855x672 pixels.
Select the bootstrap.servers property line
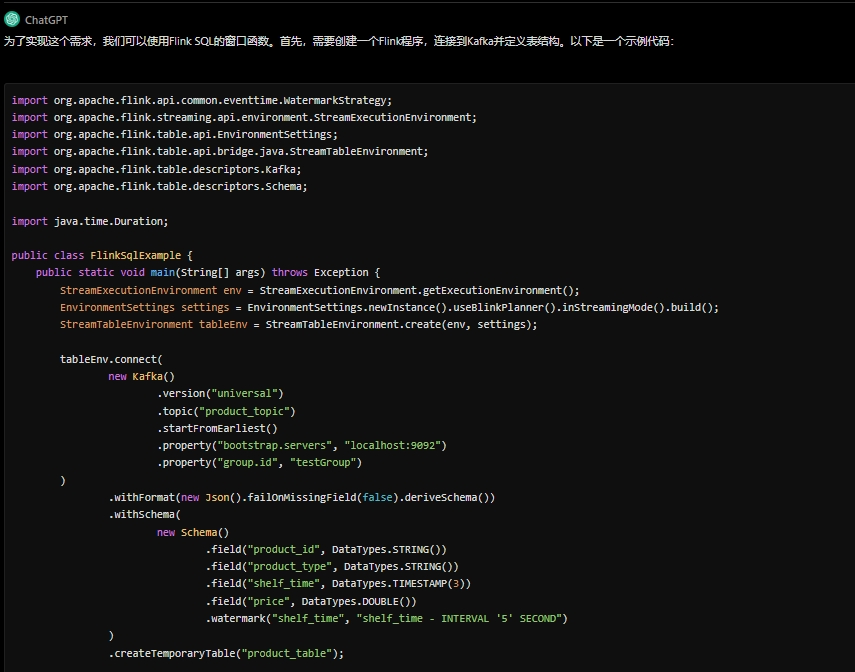tap(302, 445)
